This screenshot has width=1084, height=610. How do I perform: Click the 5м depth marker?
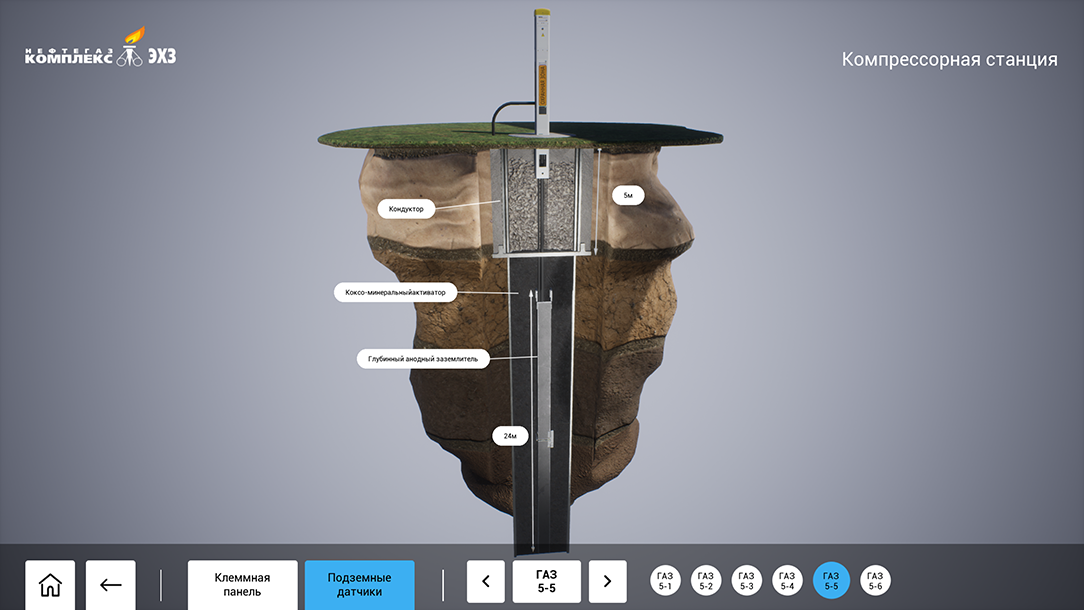pos(628,196)
